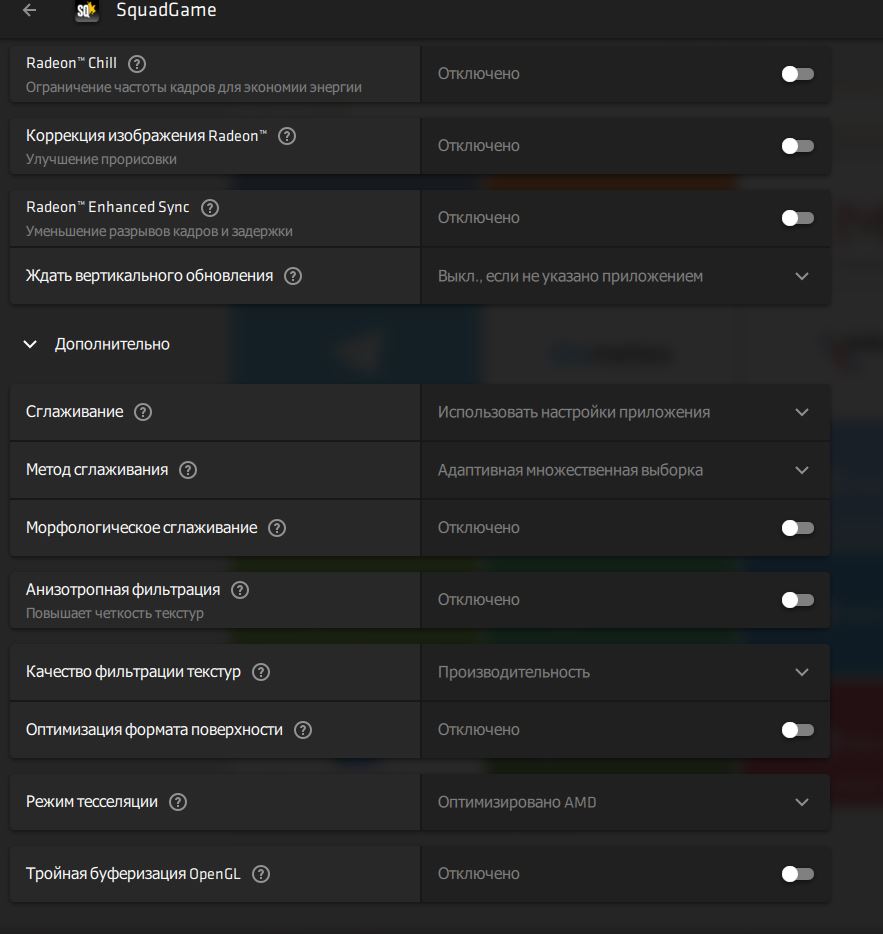Enable Оптимизация формата поверхности switch
The image size is (883, 934).
coord(797,730)
